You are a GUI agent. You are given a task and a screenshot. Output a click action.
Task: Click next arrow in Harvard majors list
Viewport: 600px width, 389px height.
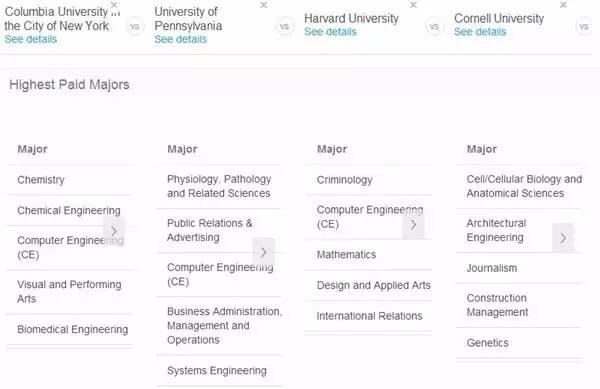[x=413, y=225]
